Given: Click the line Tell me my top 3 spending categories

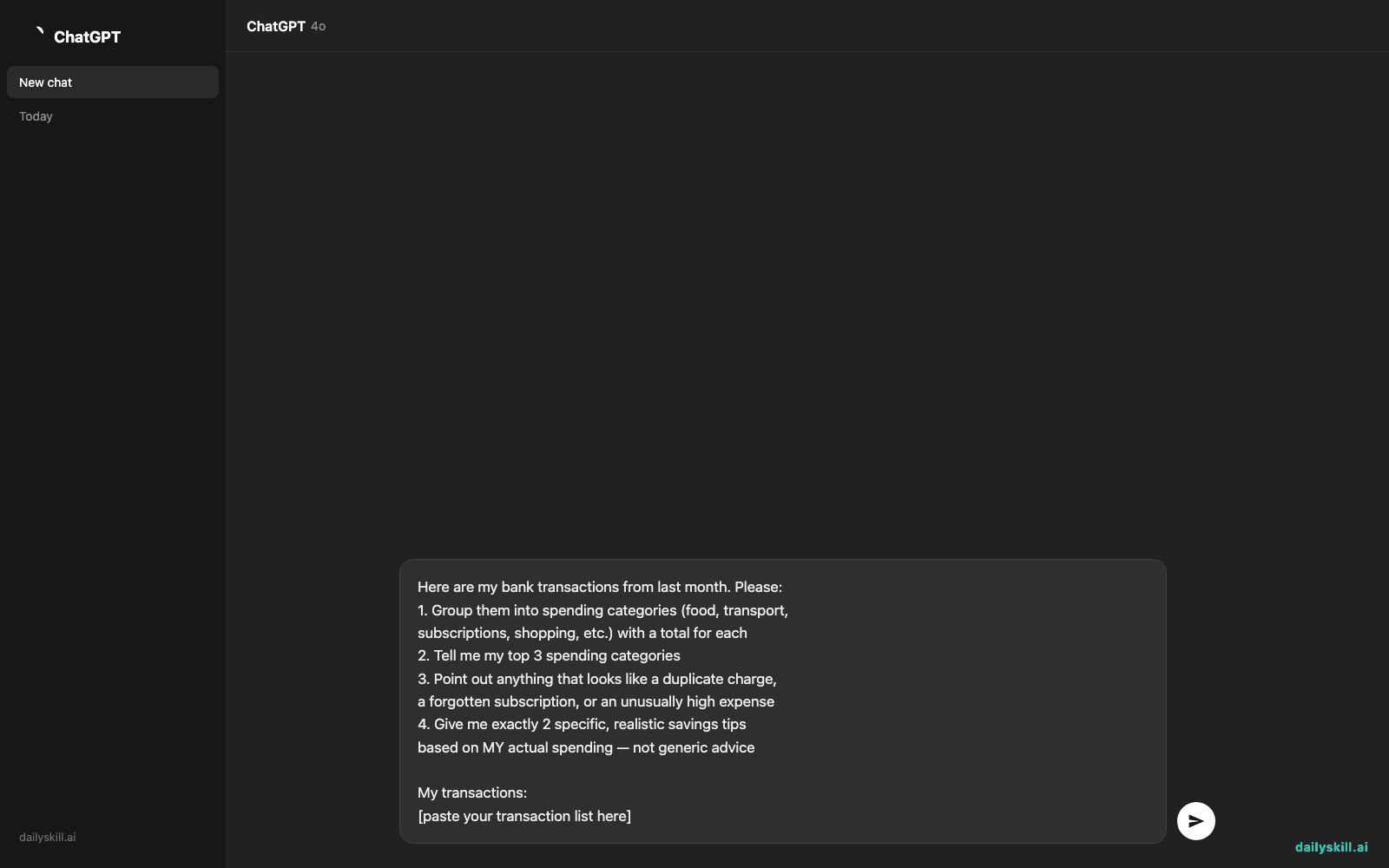Looking at the screenshot, I should [x=549, y=655].
